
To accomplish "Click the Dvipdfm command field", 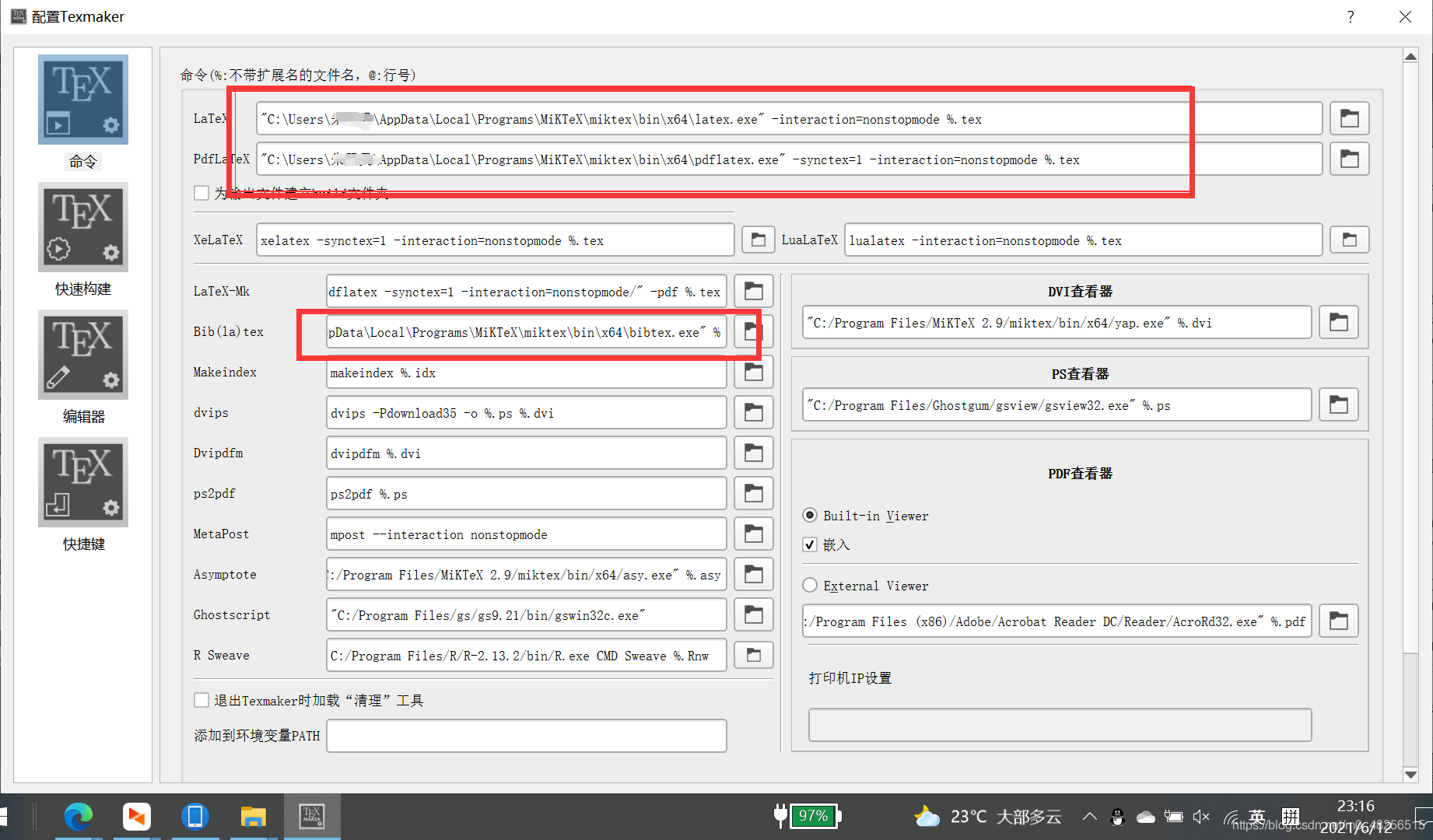I will pyautogui.click(x=526, y=453).
